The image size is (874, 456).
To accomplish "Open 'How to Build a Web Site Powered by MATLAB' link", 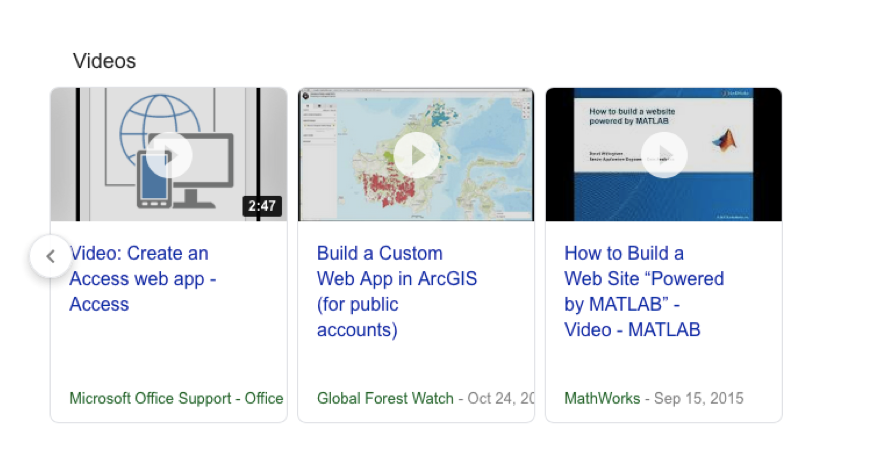I will pyautogui.click(x=644, y=292).
